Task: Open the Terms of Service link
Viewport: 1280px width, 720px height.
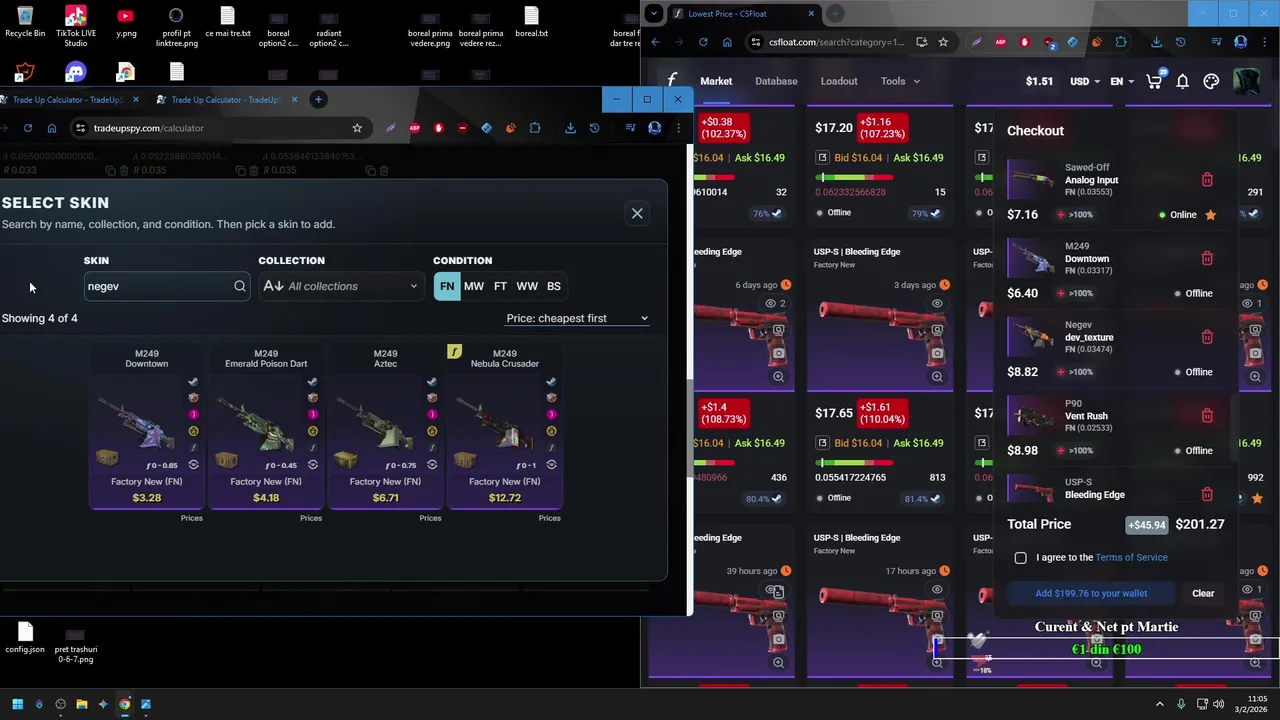Action: pyautogui.click(x=1131, y=558)
